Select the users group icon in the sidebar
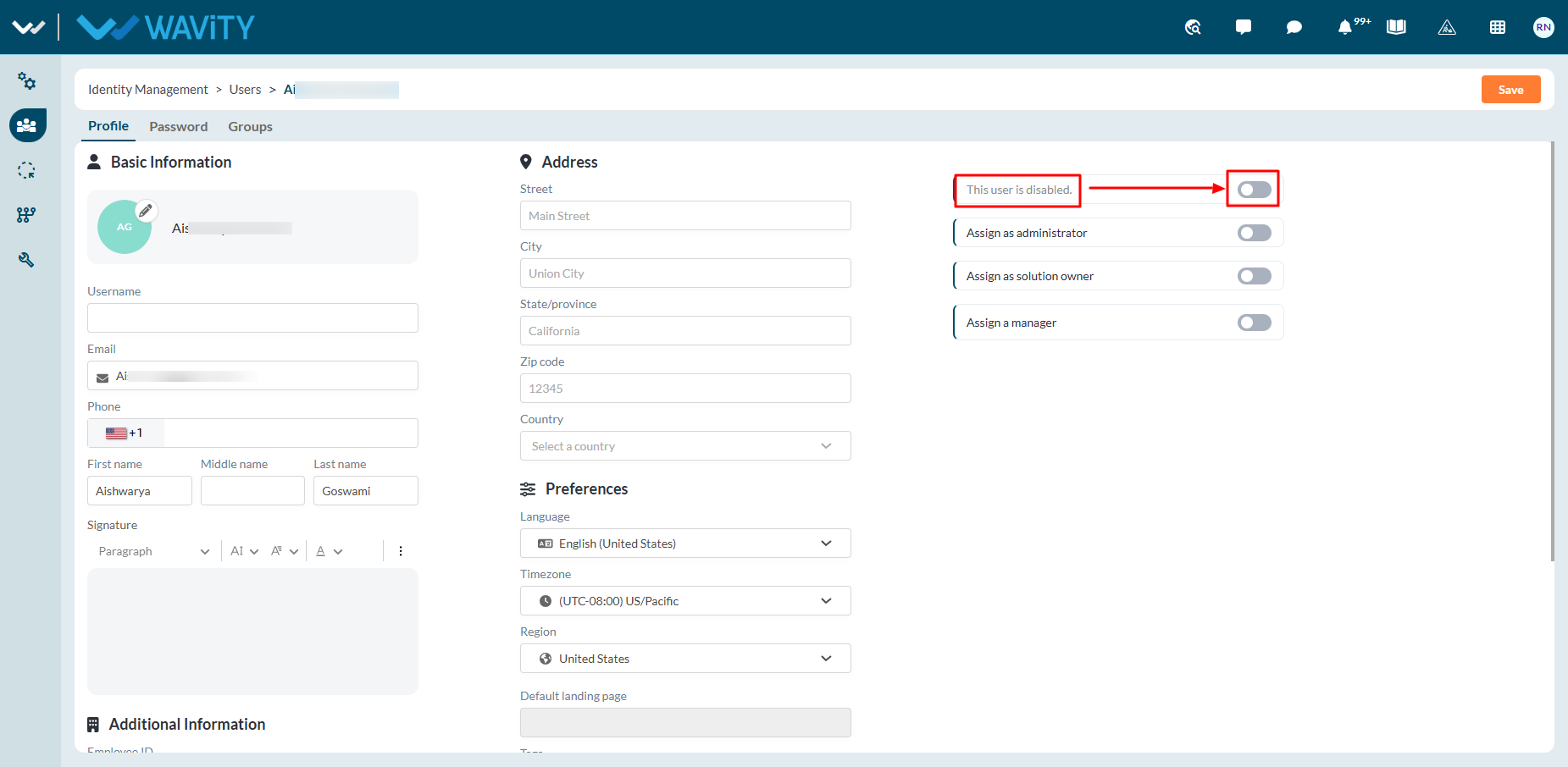The height and width of the screenshot is (767, 1568). click(x=28, y=125)
